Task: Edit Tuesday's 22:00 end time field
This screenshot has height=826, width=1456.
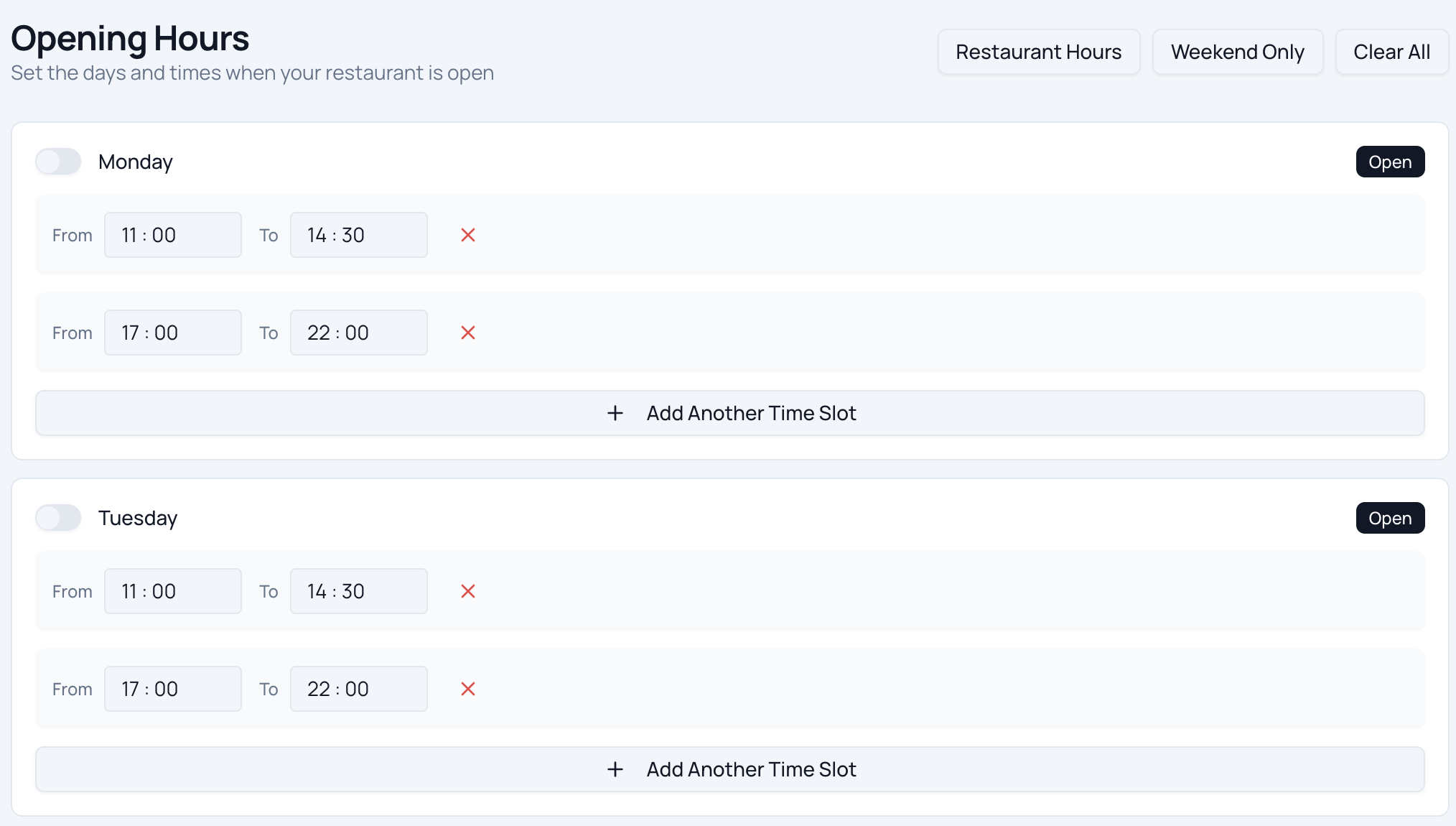Action: point(358,689)
